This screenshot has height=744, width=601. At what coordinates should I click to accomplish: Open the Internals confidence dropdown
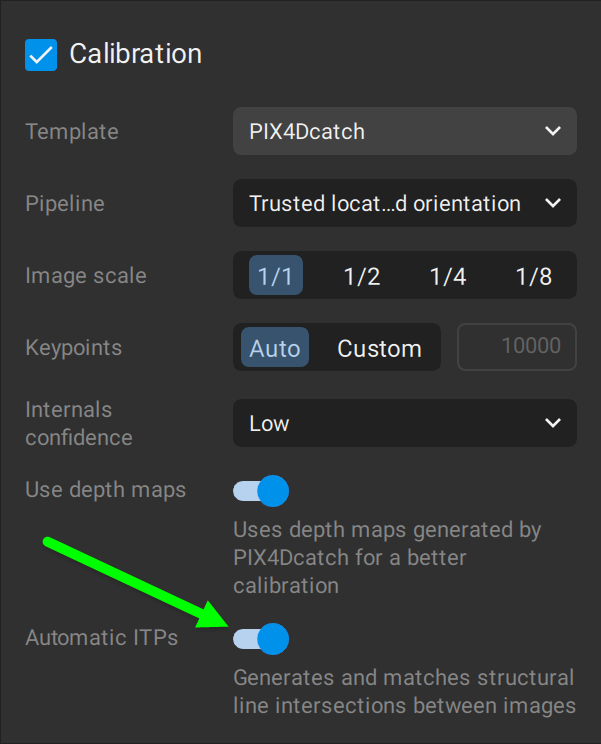tap(404, 423)
